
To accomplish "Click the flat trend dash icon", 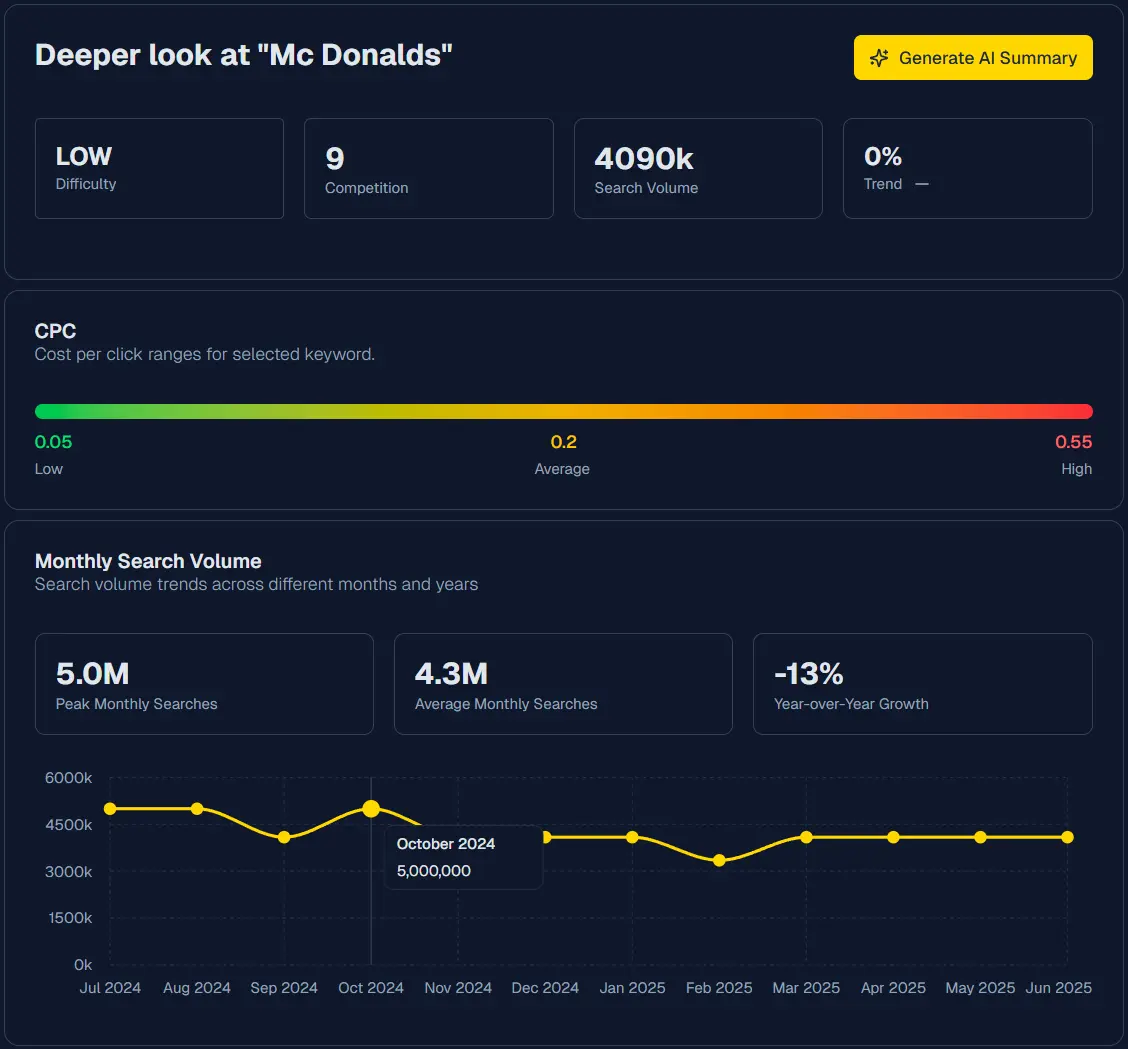I will click(x=922, y=184).
